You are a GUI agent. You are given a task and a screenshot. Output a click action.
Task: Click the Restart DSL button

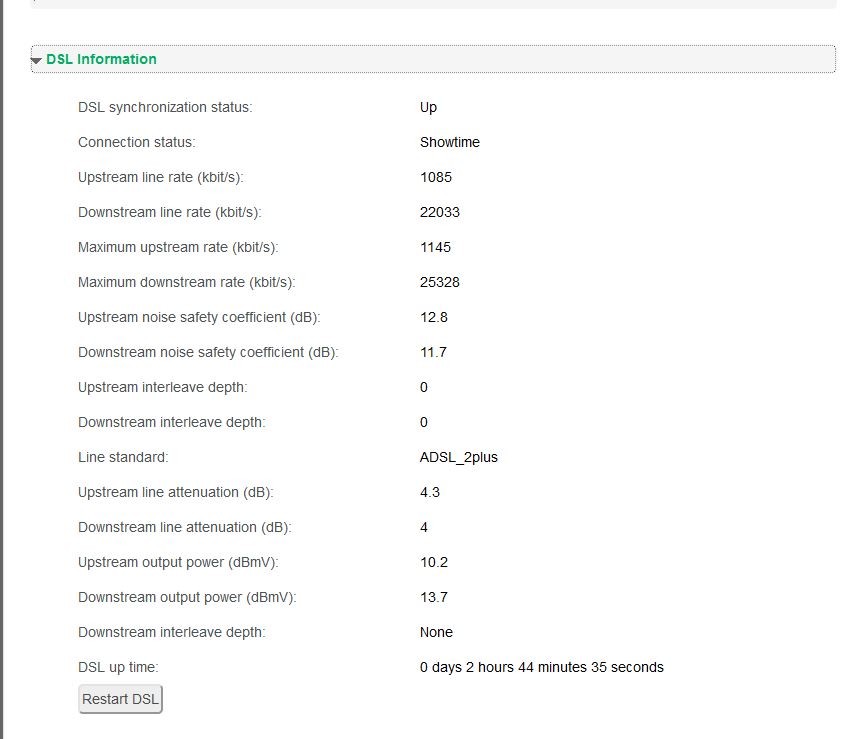pos(120,699)
